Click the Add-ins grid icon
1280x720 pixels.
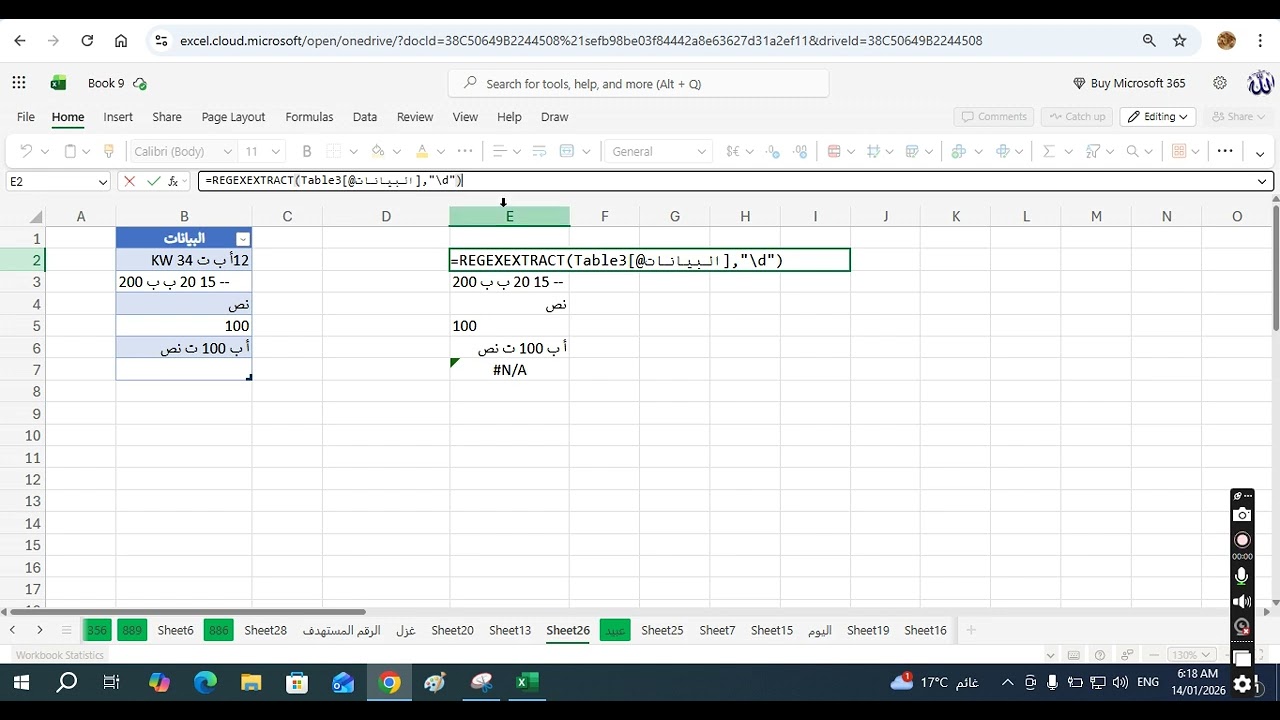pyautogui.click(x=1179, y=151)
